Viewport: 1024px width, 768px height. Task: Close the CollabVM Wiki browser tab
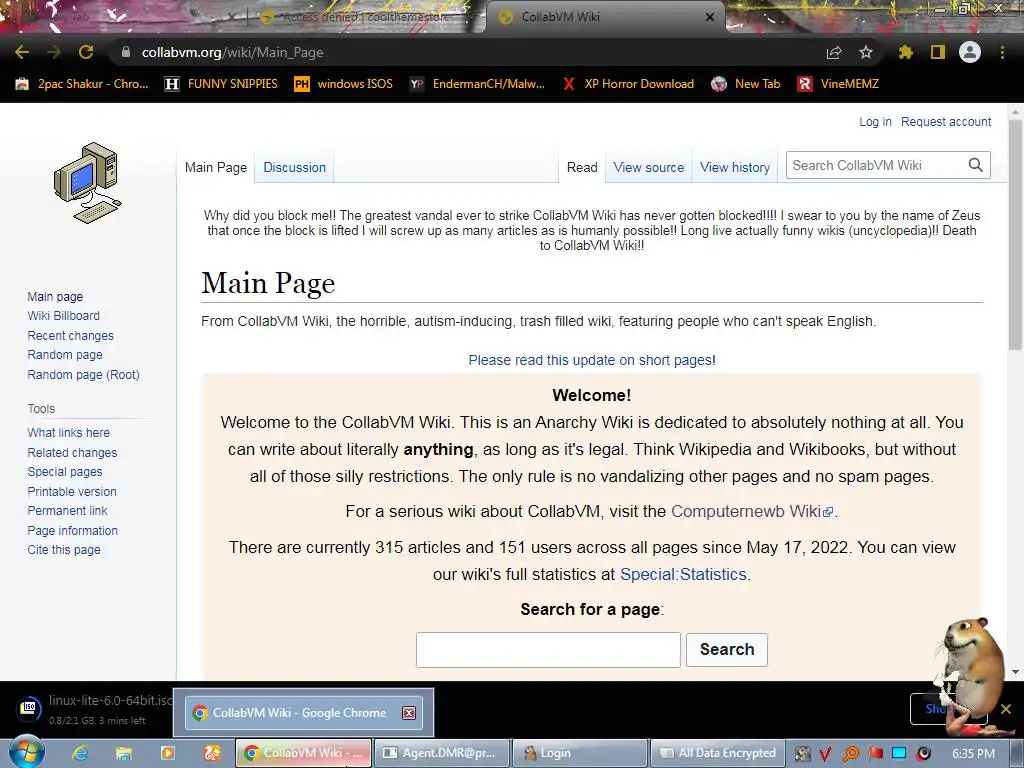pos(710,17)
